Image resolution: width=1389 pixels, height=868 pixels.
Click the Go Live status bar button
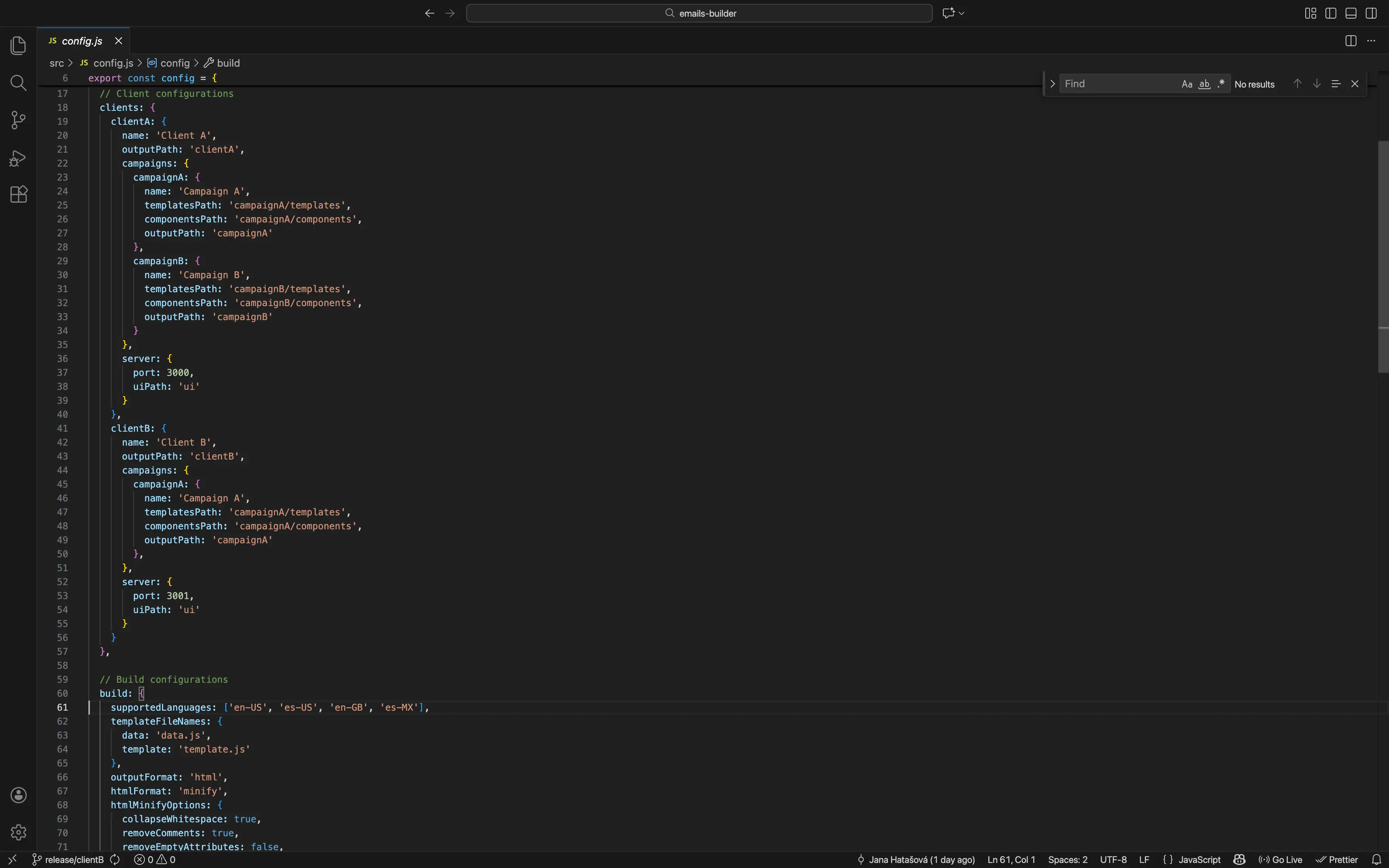click(1281, 859)
